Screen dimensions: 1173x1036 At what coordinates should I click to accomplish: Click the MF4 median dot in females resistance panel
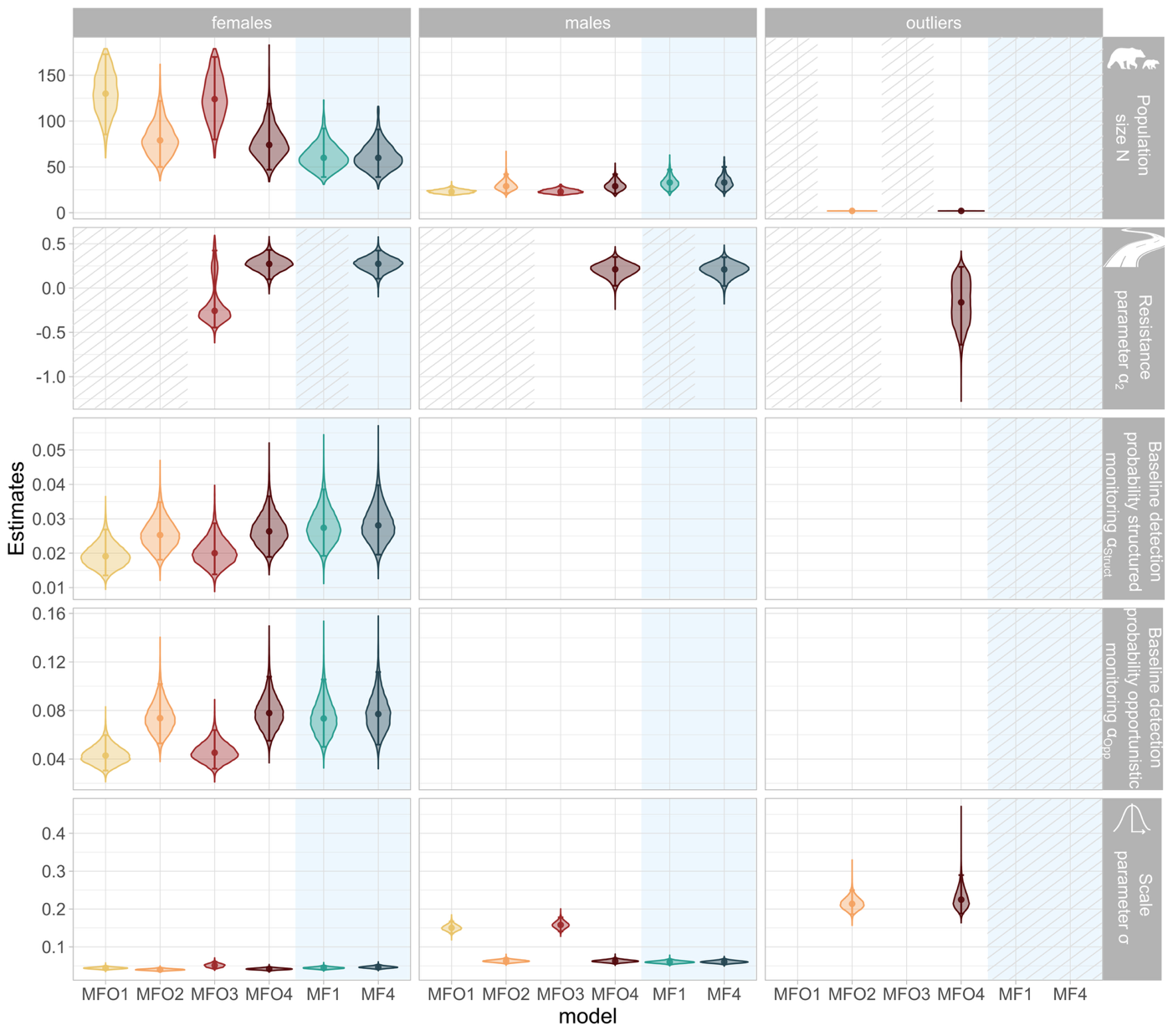click(378, 264)
